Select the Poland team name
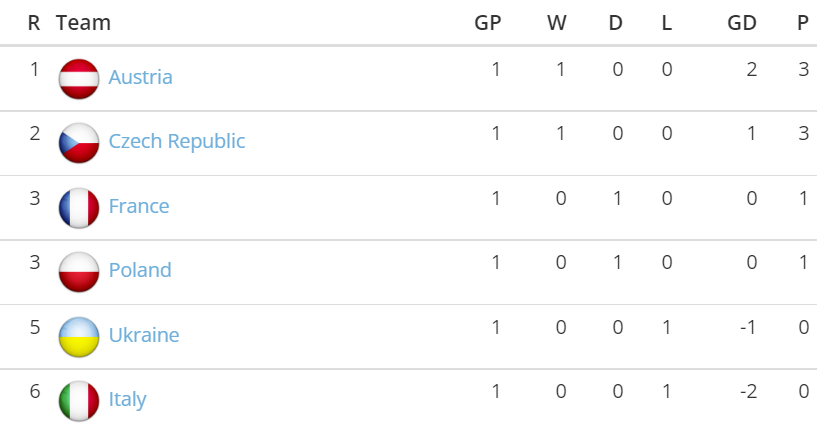 [x=139, y=270]
